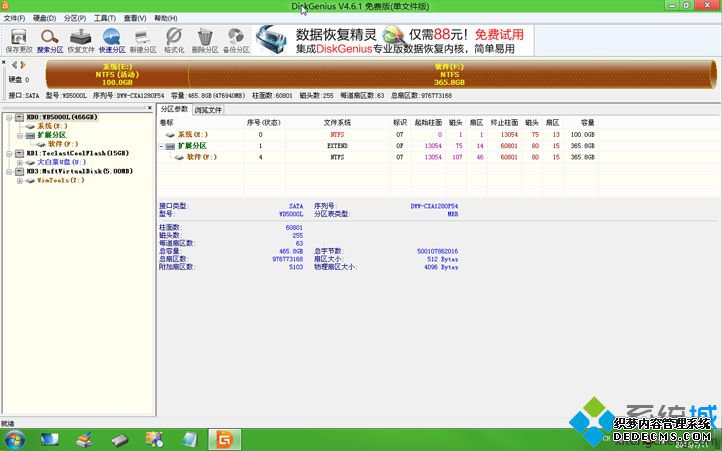
Task: Select HD0:WD5000L(466GB) in disk tree
Action: click(62, 117)
